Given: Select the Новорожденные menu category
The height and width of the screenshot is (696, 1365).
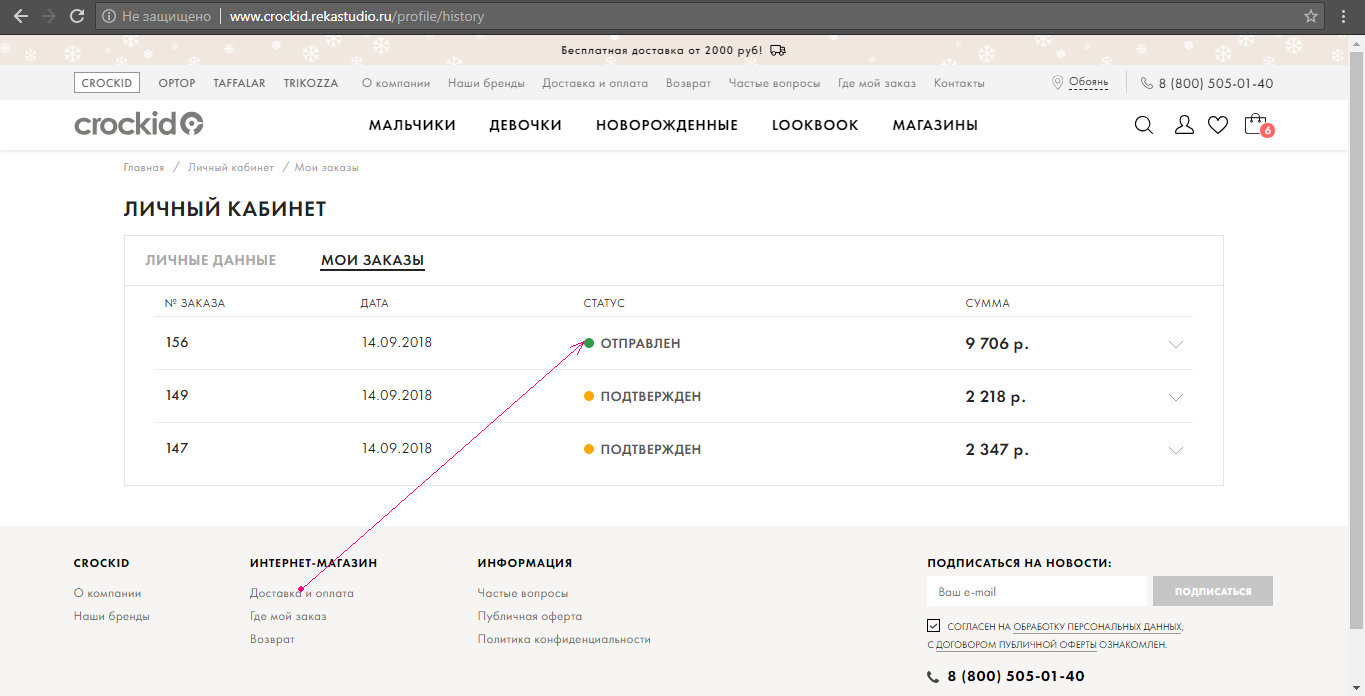Looking at the screenshot, I should coord(666,125).
